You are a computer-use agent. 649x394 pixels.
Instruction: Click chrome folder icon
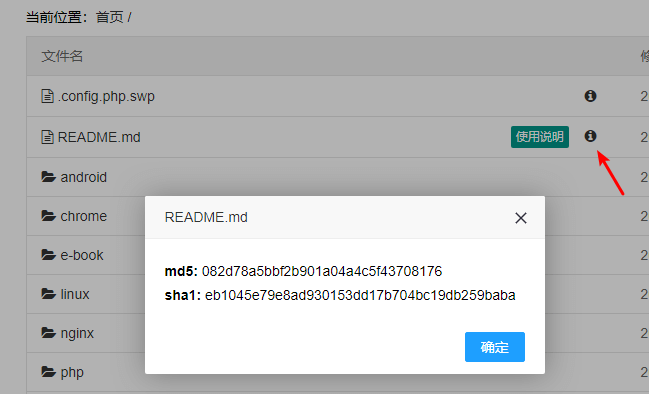tap(48, 216)
